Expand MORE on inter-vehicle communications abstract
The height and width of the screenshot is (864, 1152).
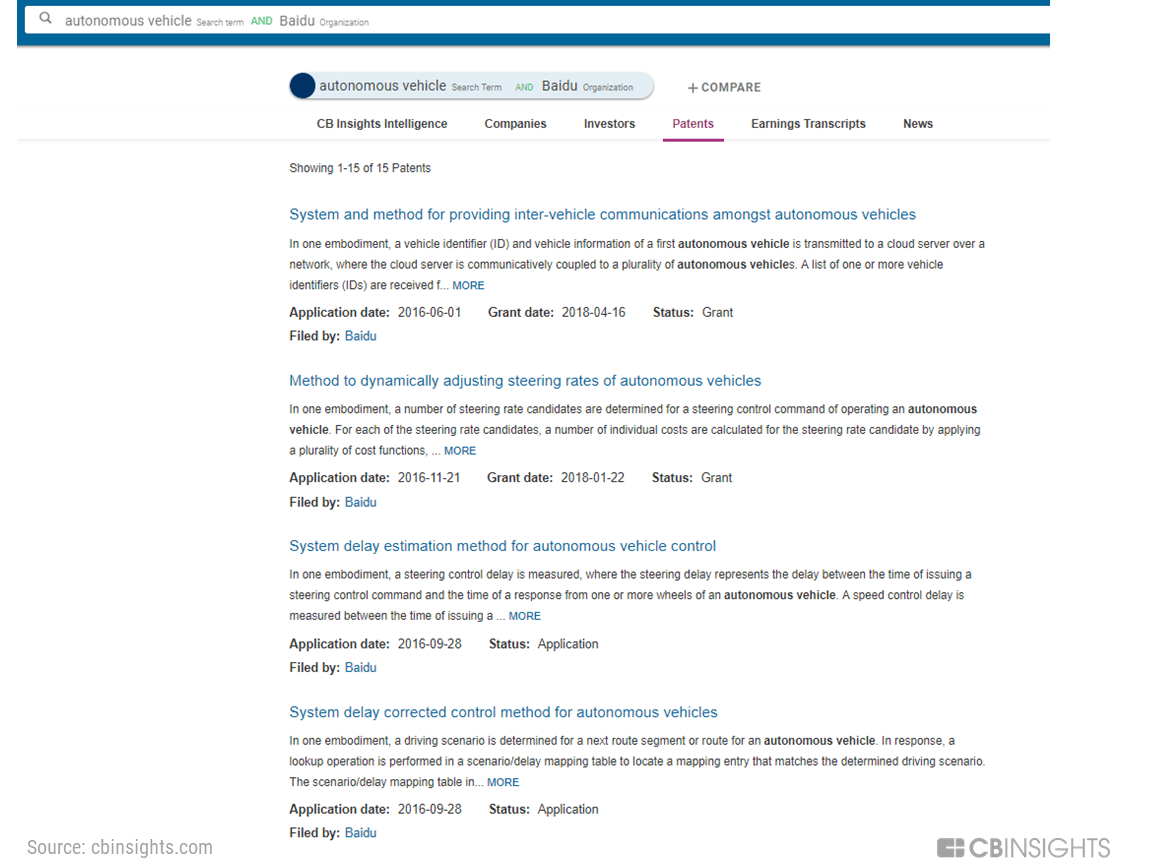point(468,285)
